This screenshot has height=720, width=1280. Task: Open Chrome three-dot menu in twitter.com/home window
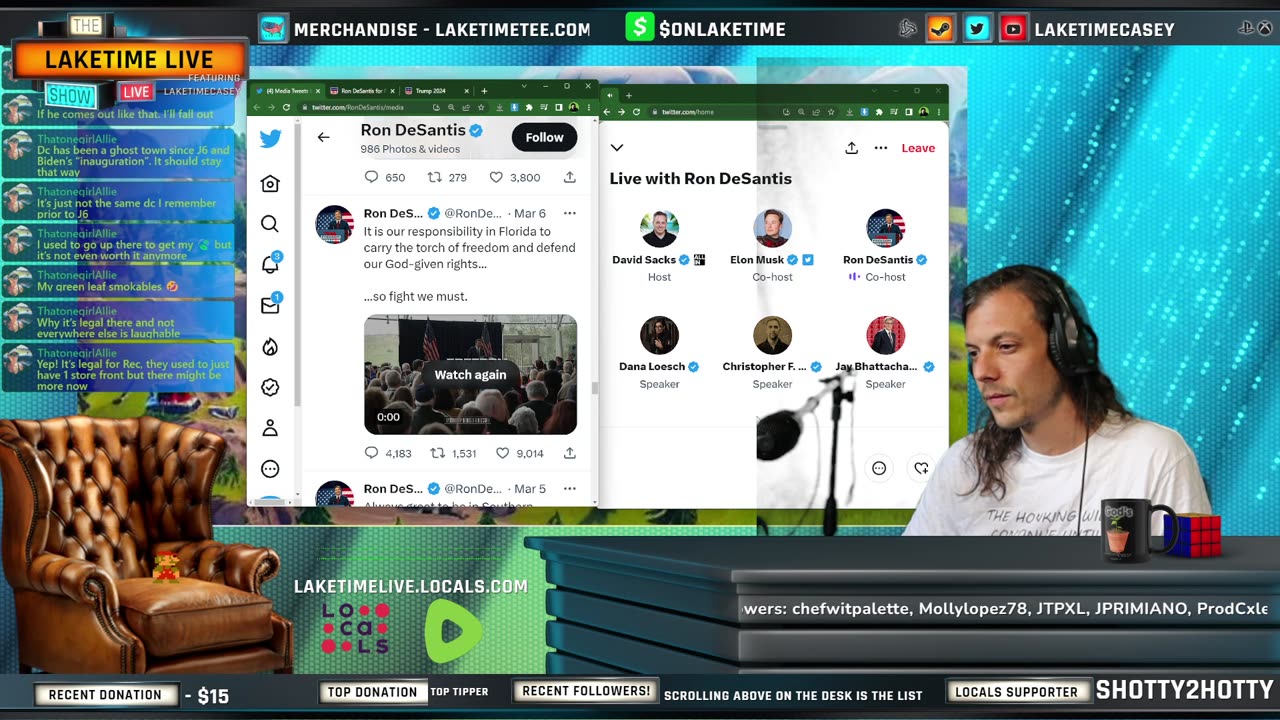click(x=939, y=112)
